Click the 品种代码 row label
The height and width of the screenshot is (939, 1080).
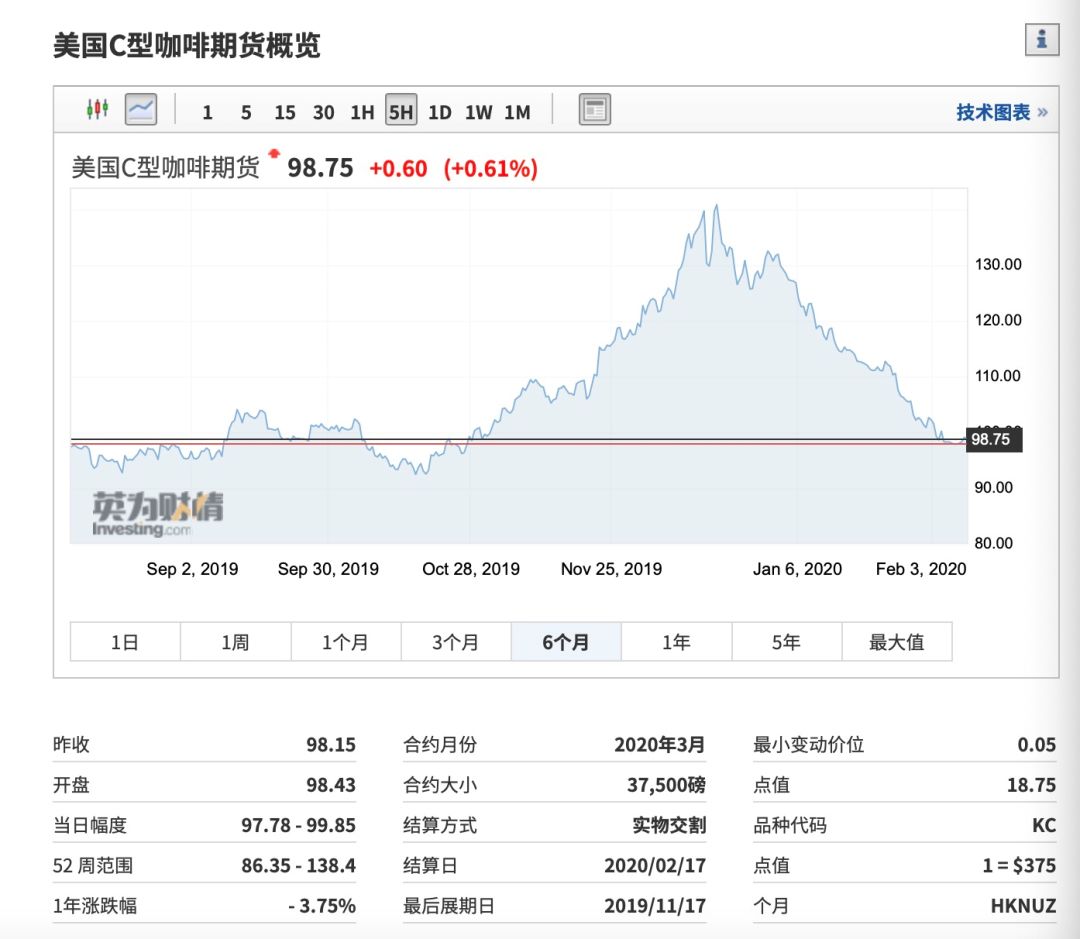790,825
